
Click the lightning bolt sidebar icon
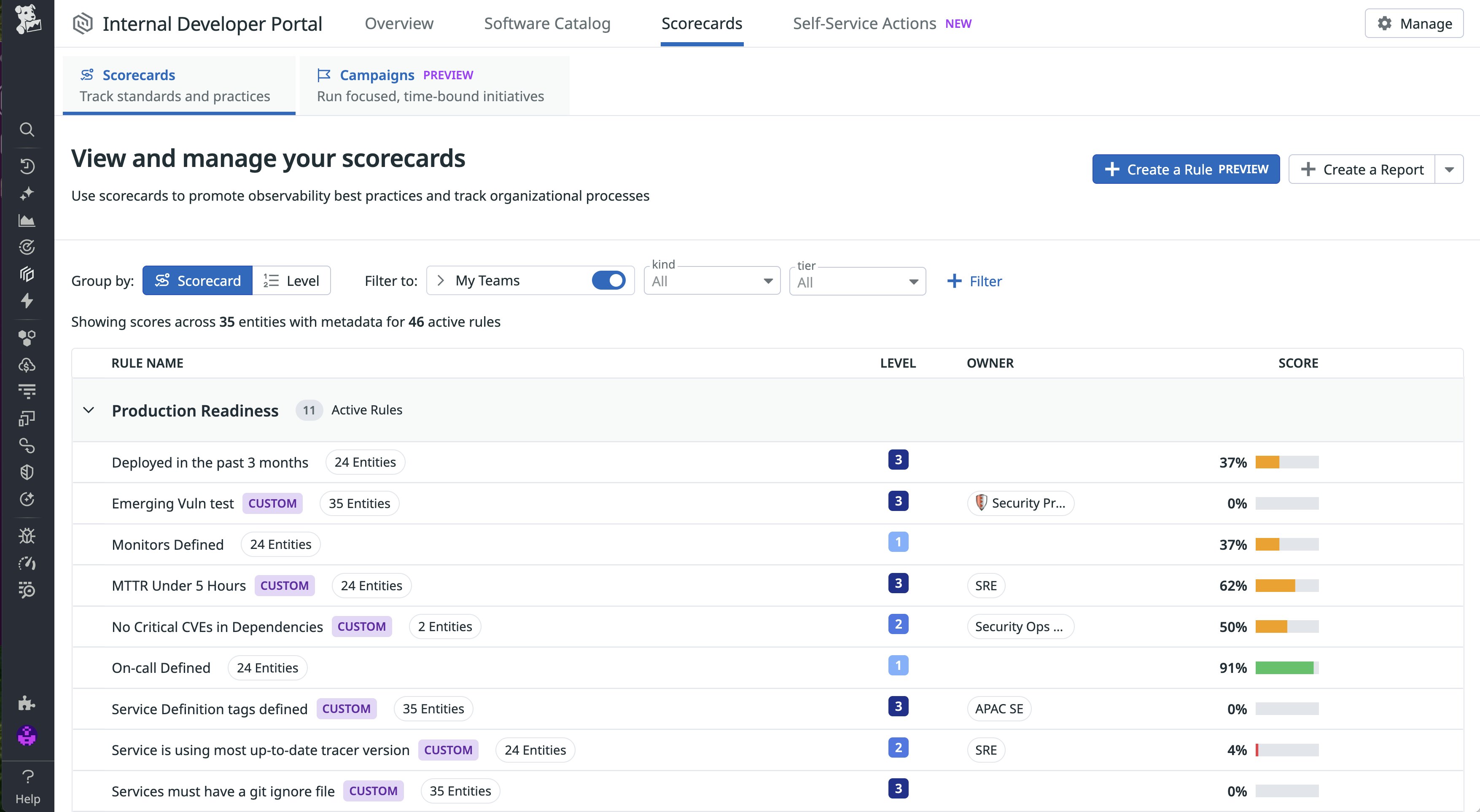coord(27,301)
